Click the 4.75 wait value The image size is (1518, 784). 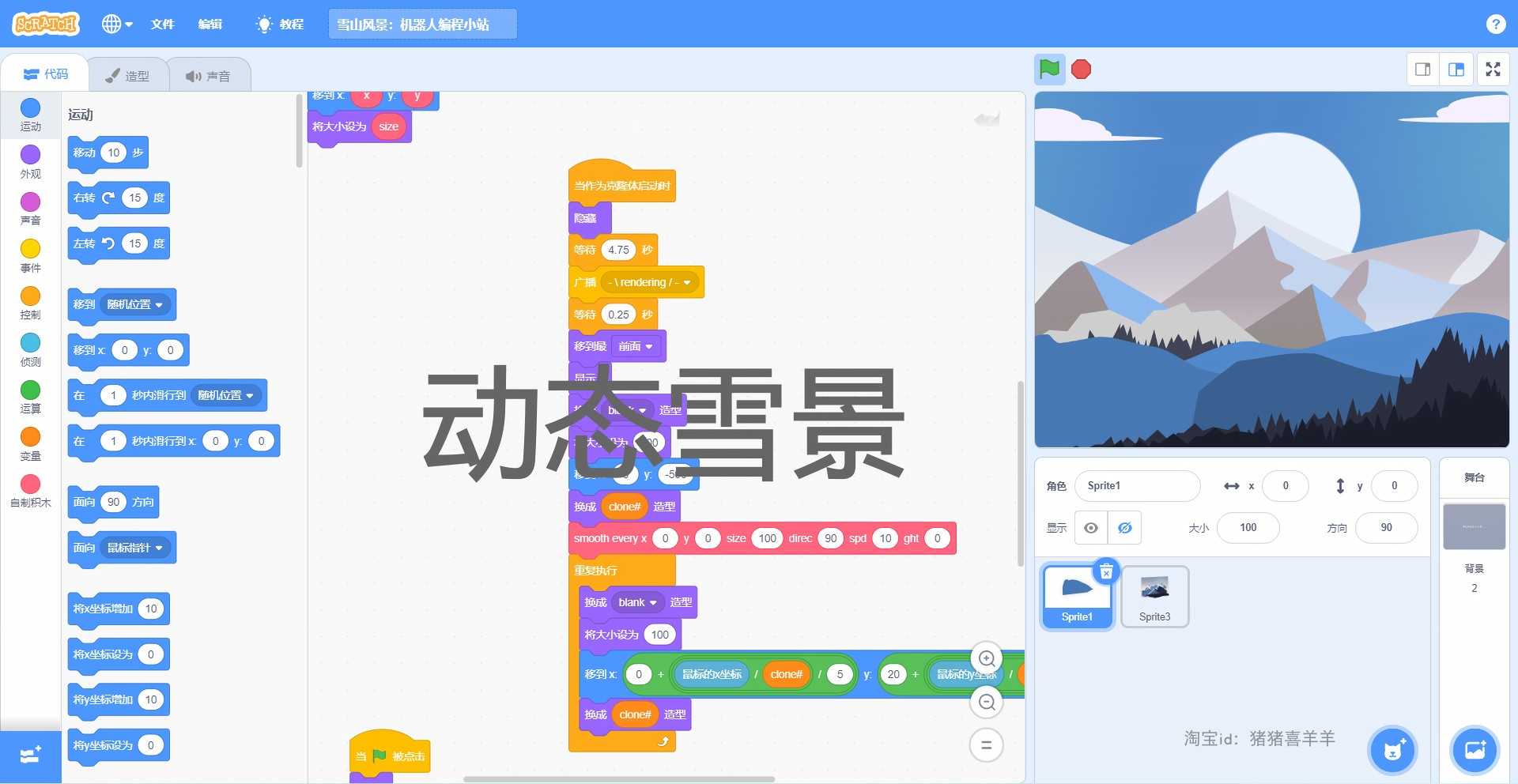coord(618,250)
